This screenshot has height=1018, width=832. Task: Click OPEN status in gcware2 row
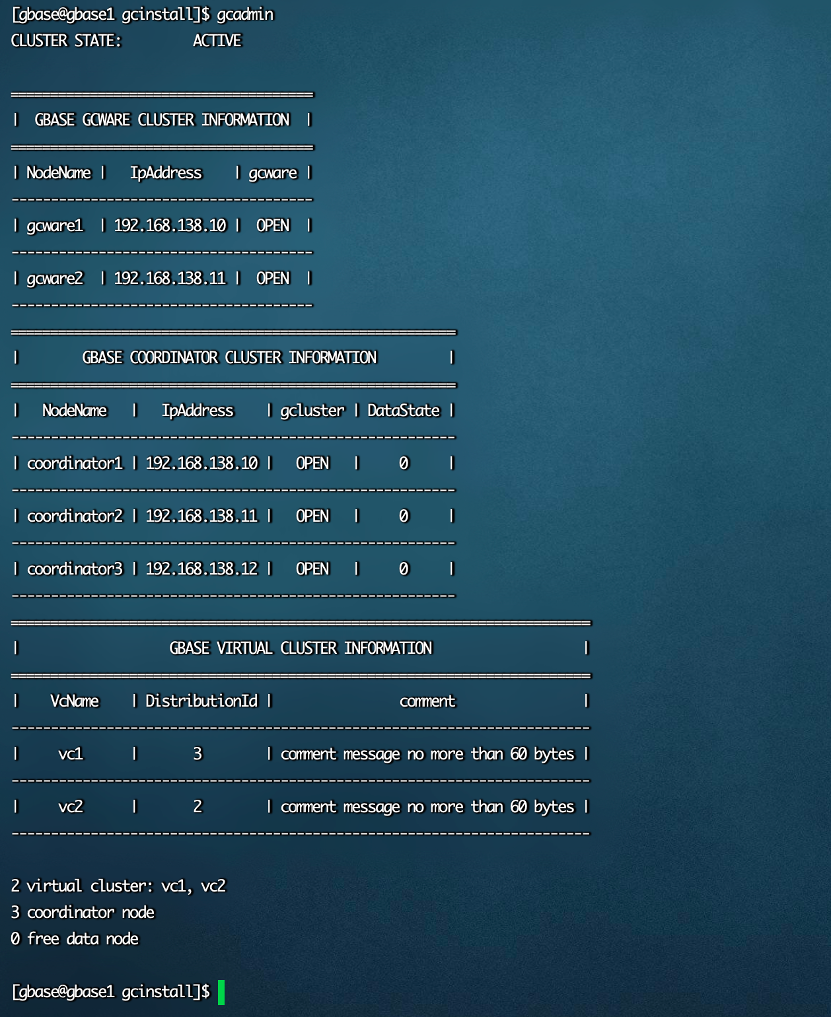[273, 279]
